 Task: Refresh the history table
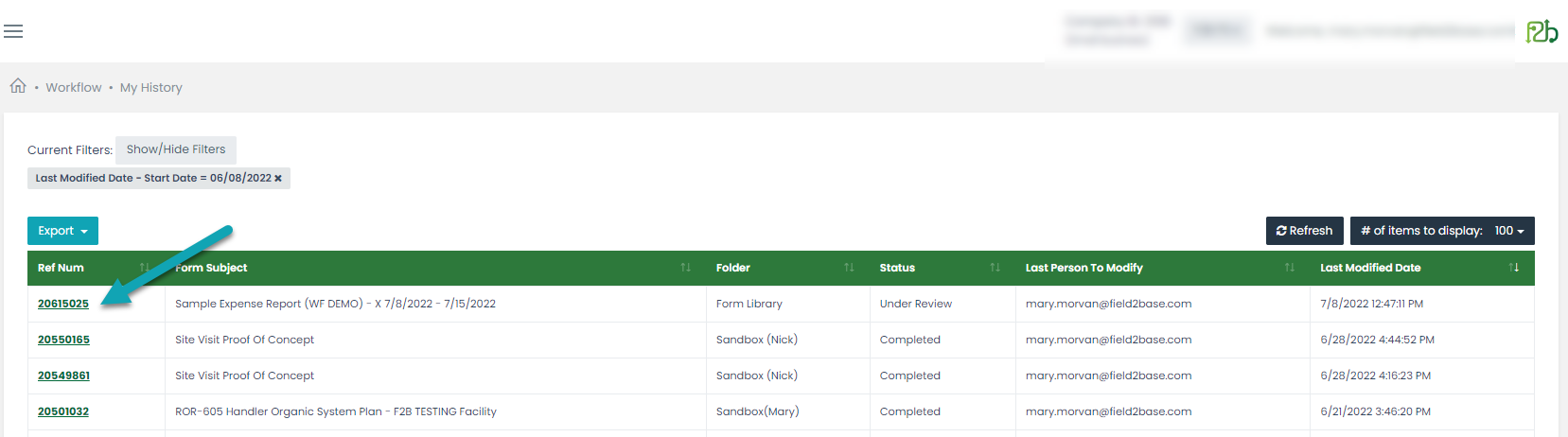tap(1304, 231)
